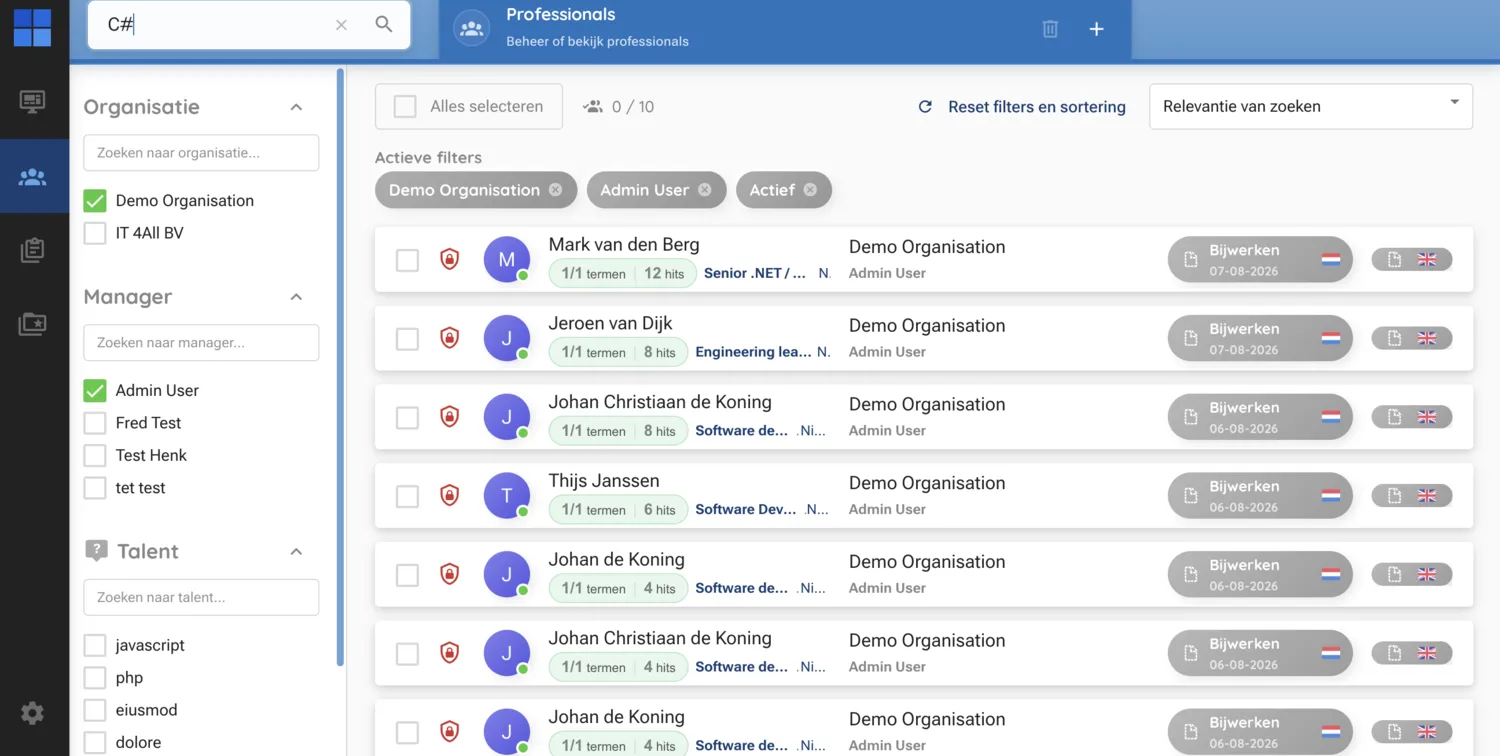Uncheck Demo Organisation checkbox
Viewport: 1500px width, 756px height.
coord(95,201)
